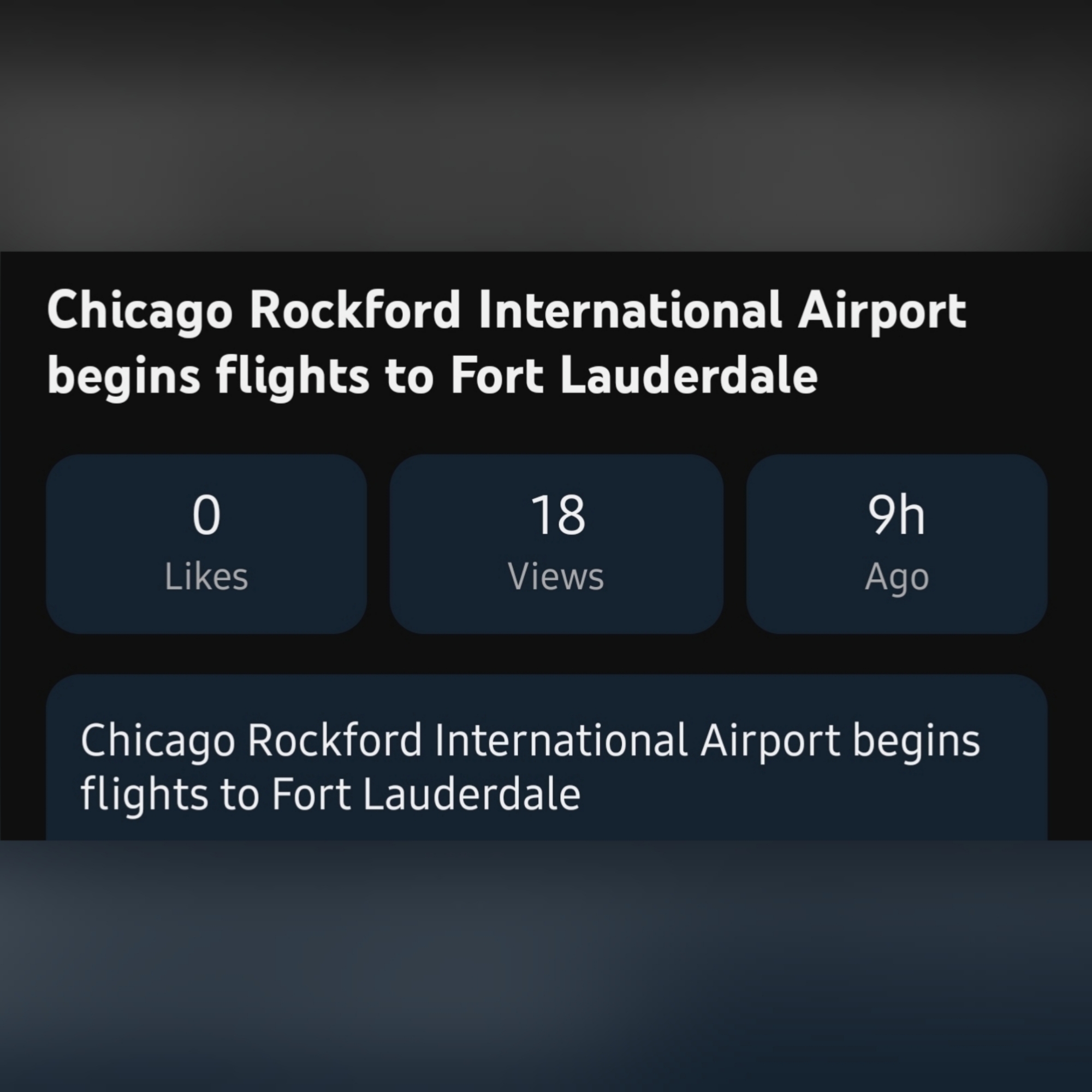The width and height of the screenshot is (1092, 1092).
Task: Click the 0 likes count
Action: (x=206, y=514)
